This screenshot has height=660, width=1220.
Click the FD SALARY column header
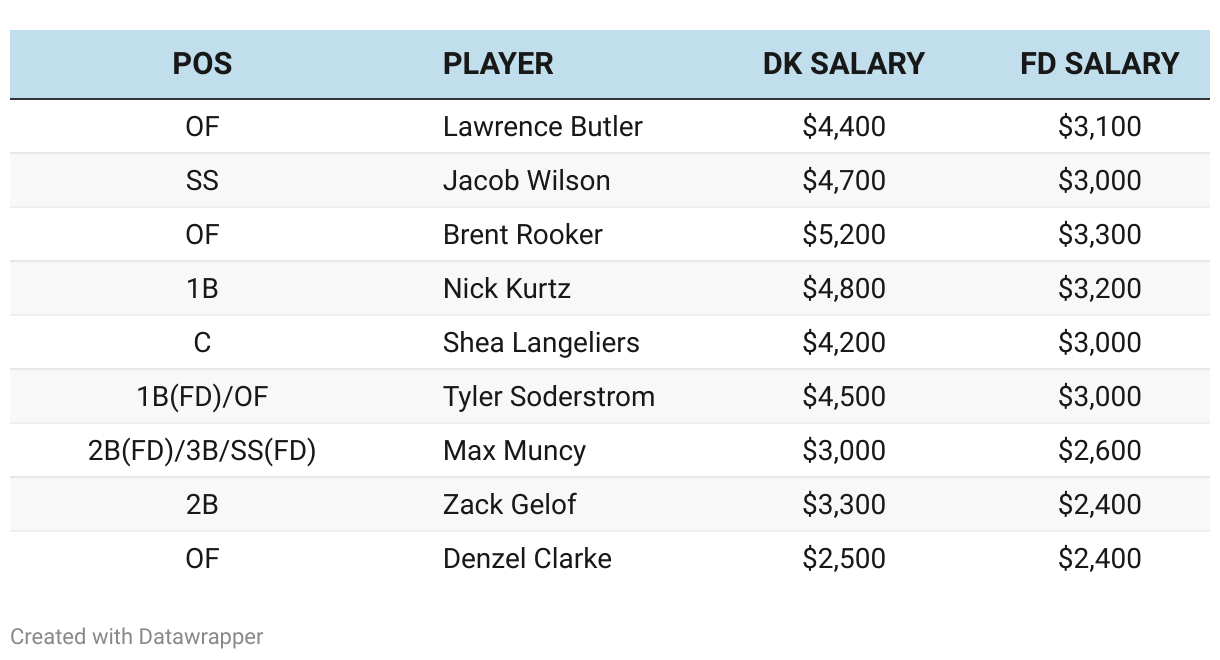1100,64
